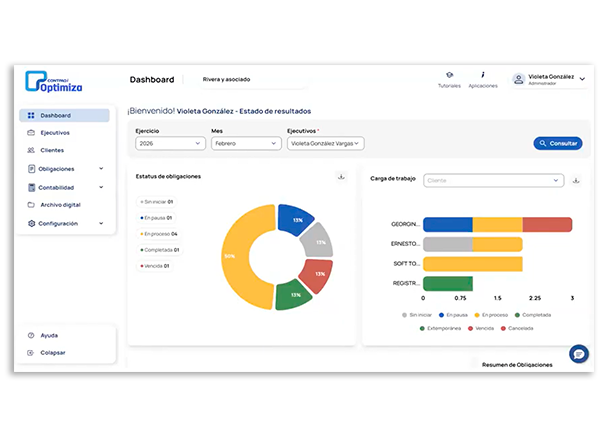
Task: Open the Ejecutivos section
Action: (x=55, y=133)
